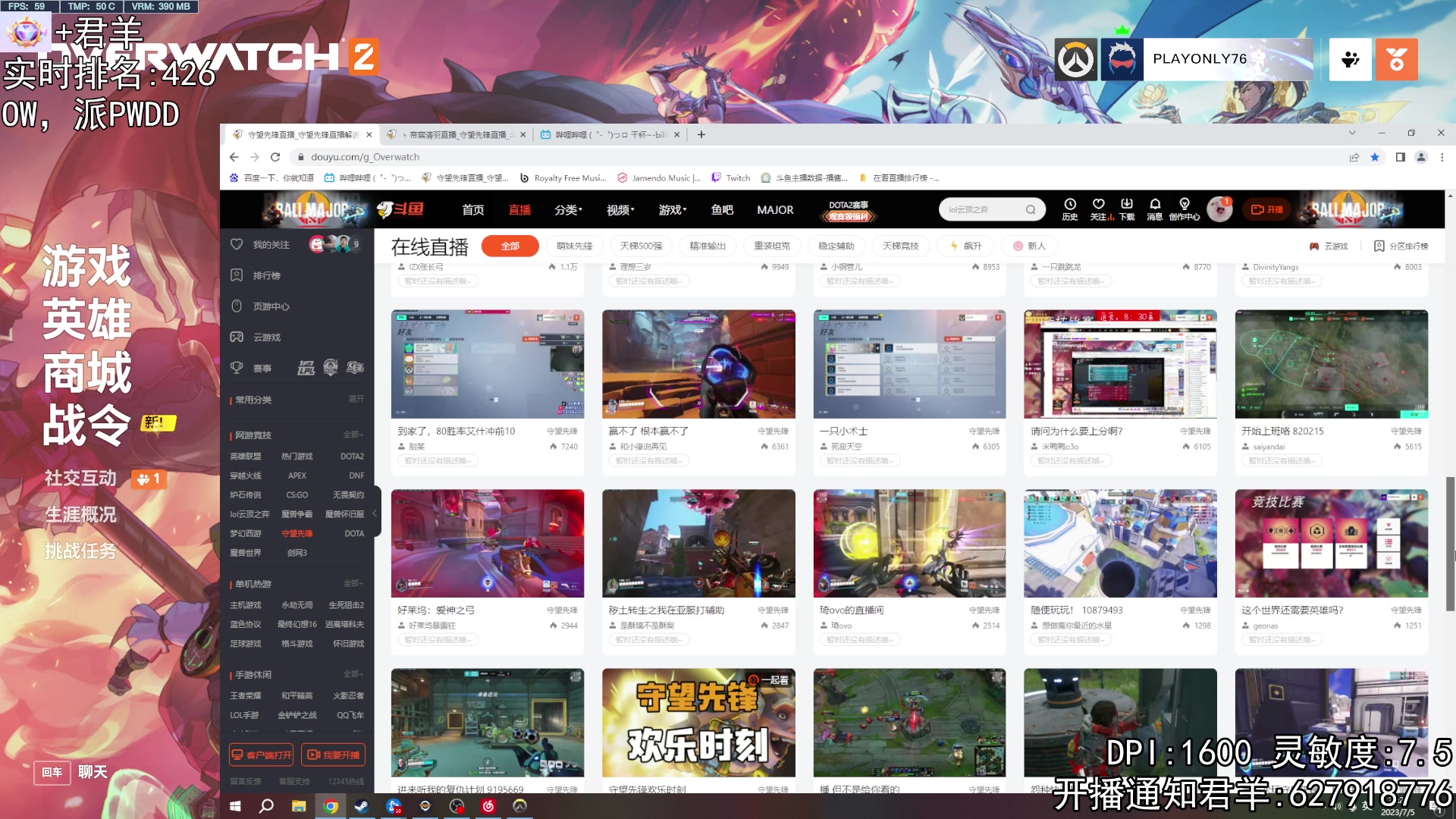The height and width of the screenshot is (819, 1456).
Task: Open 鱼吧 in Douyu nav
Action: 722,209
